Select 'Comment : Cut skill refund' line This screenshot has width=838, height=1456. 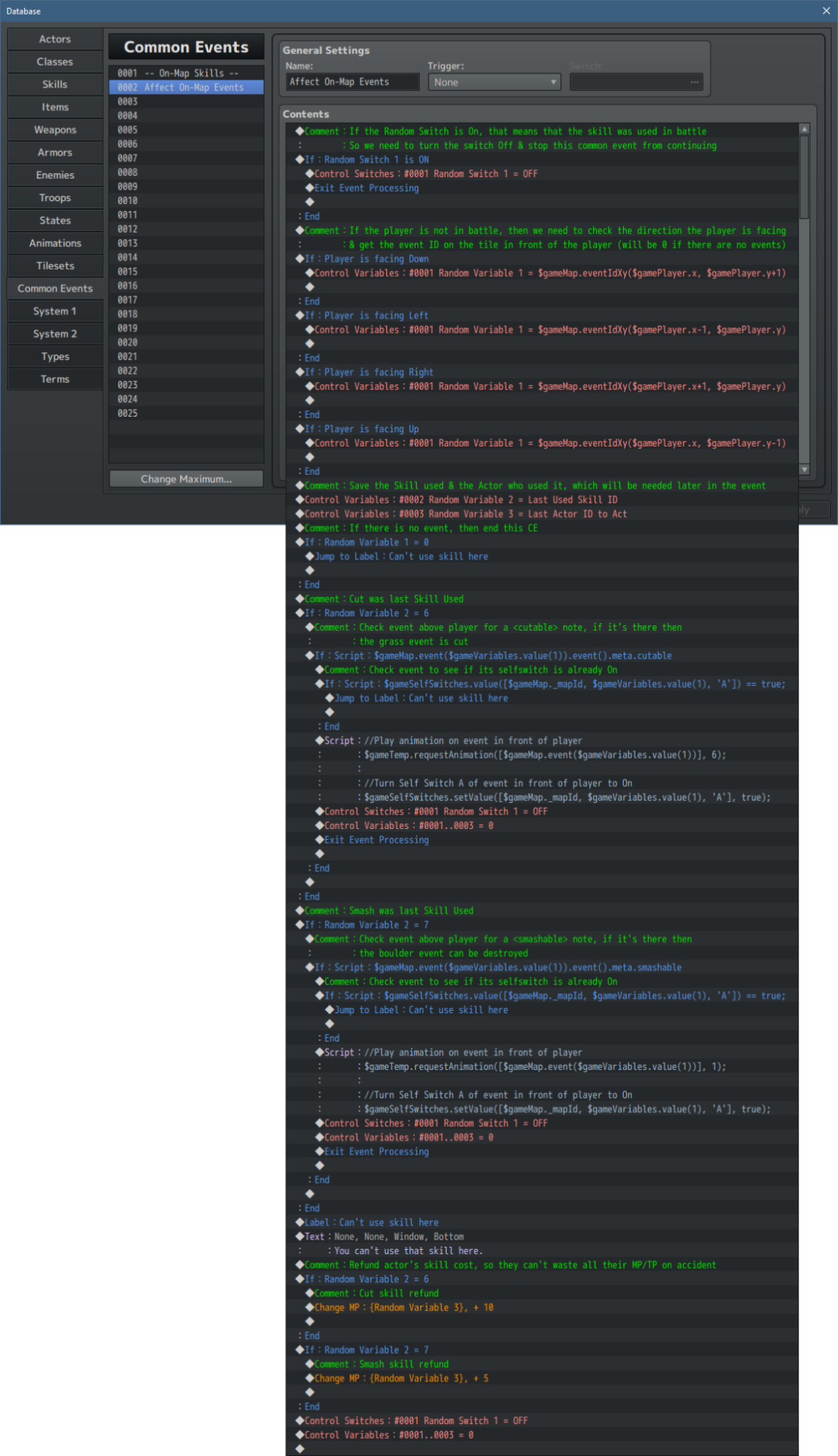(x=542, y=1293)
